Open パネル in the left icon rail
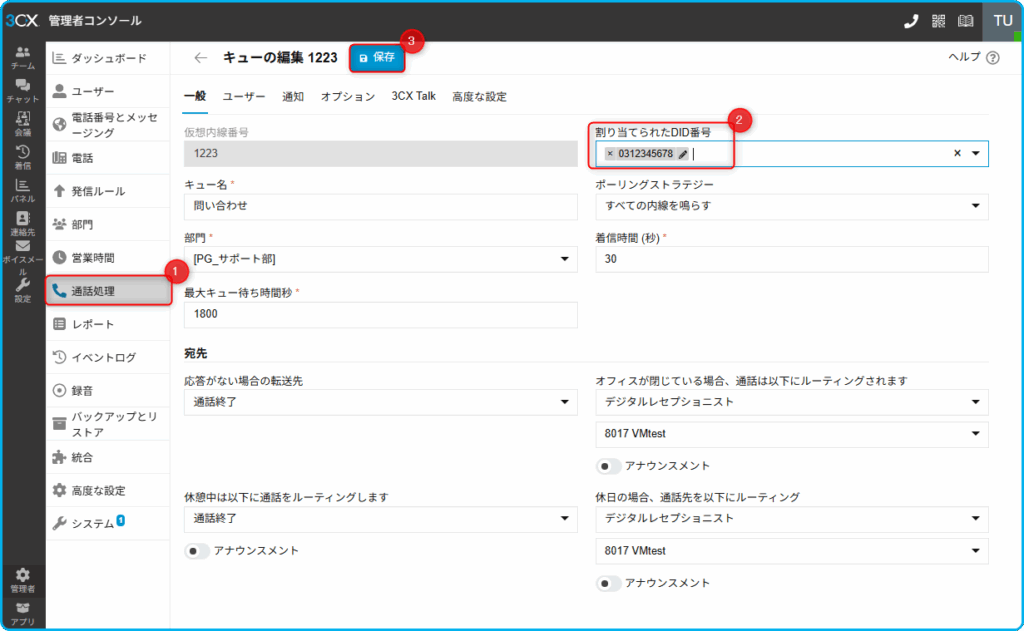Viewport: 1024px width, 631px height. click(x=22, y=189)
